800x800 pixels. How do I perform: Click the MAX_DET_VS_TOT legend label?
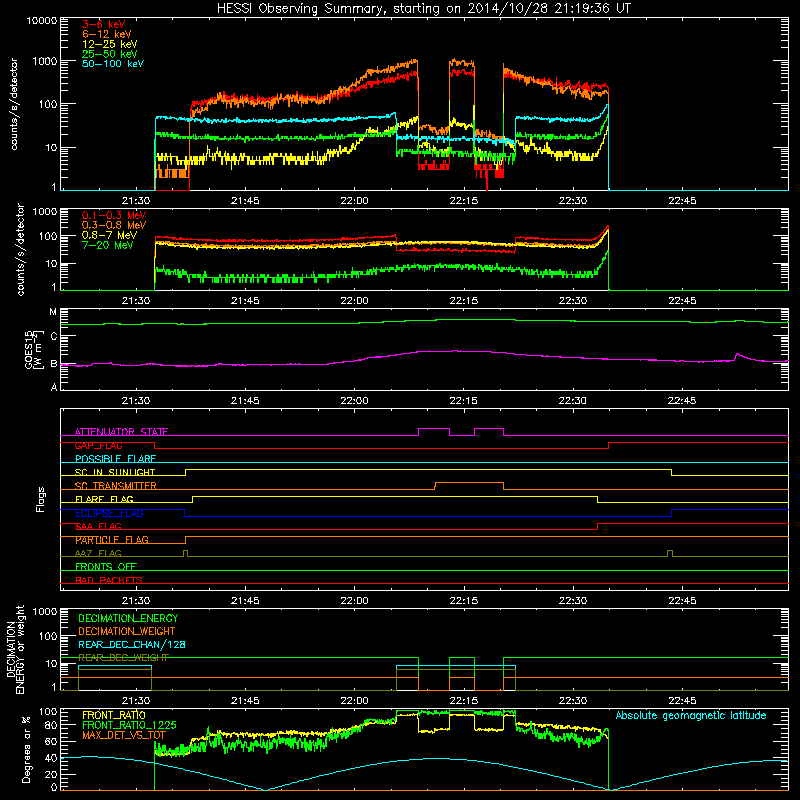point(124,735)
